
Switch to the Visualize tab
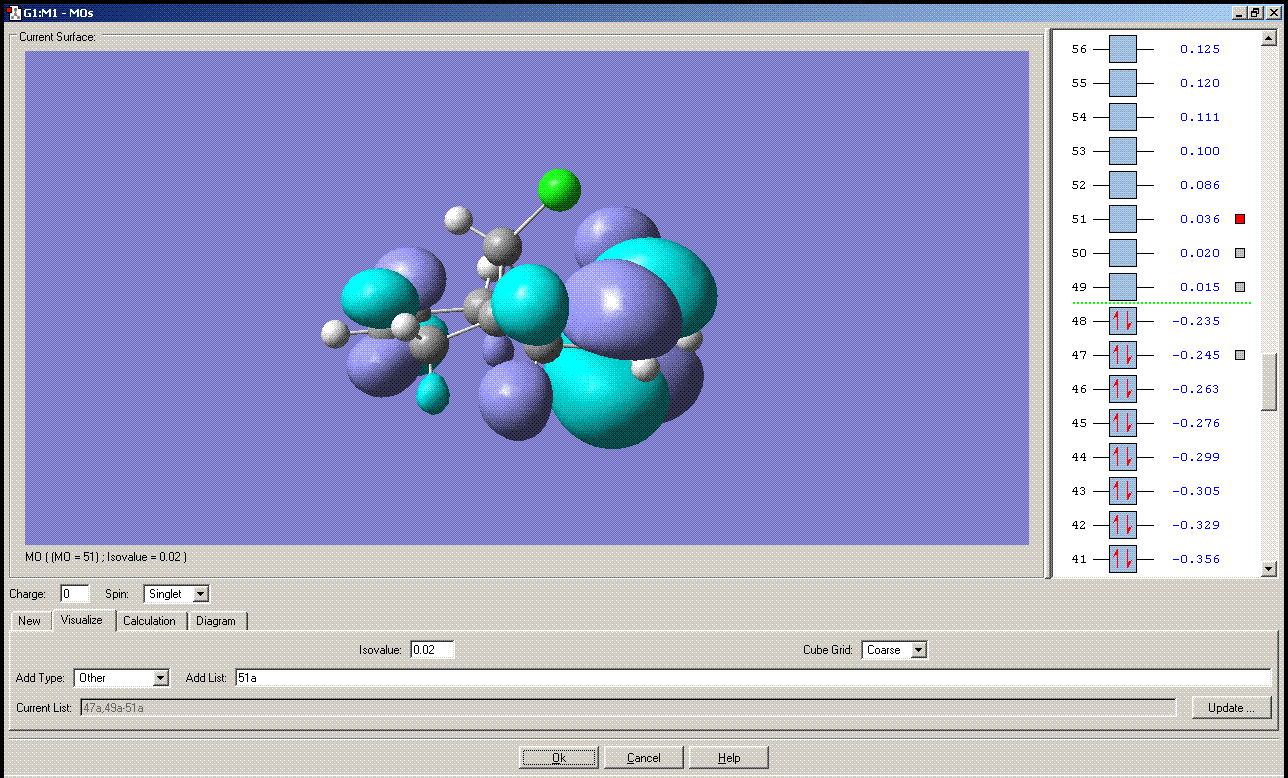(82, 620)
